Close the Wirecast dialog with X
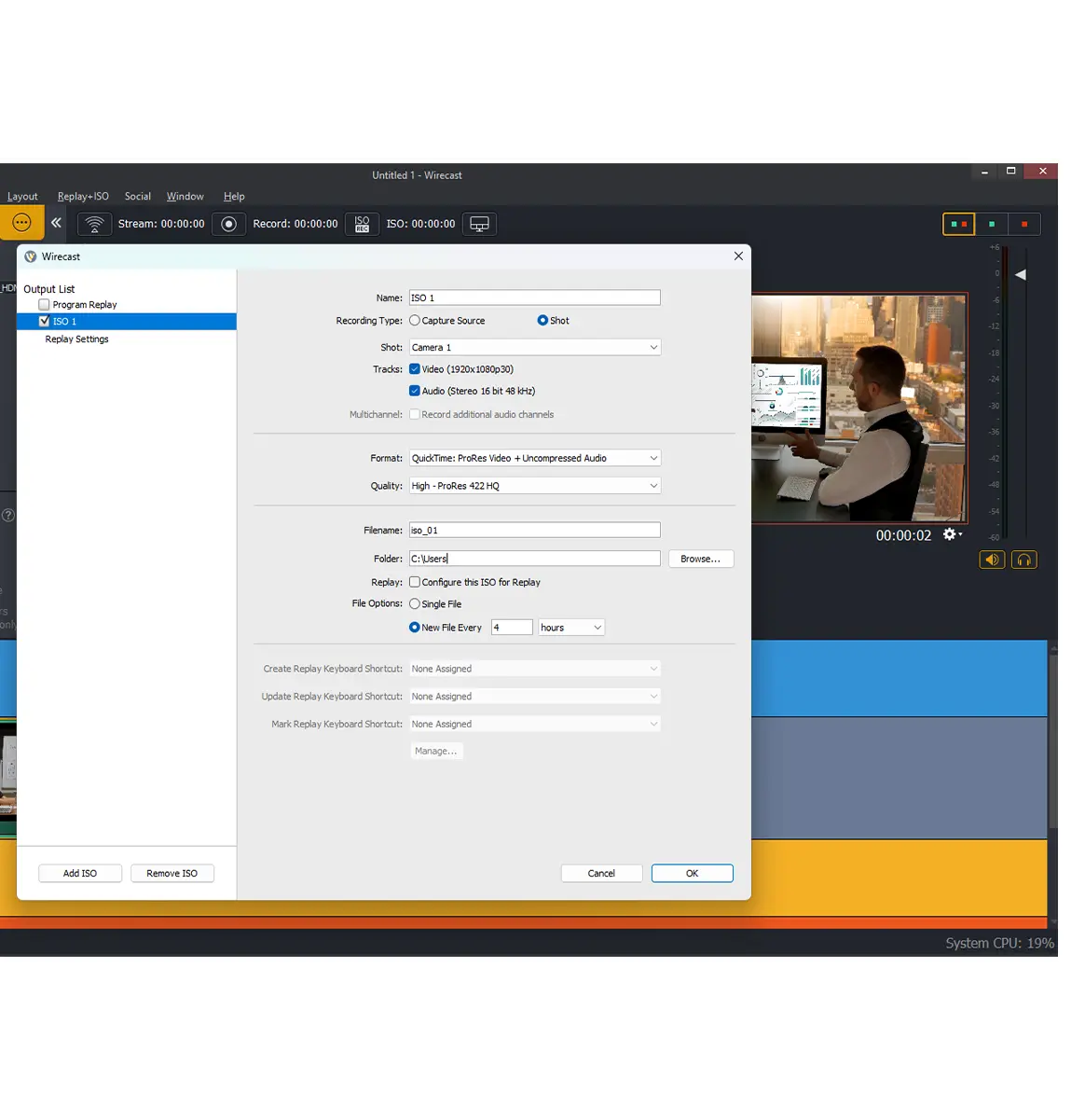 (x=738, y=256)
